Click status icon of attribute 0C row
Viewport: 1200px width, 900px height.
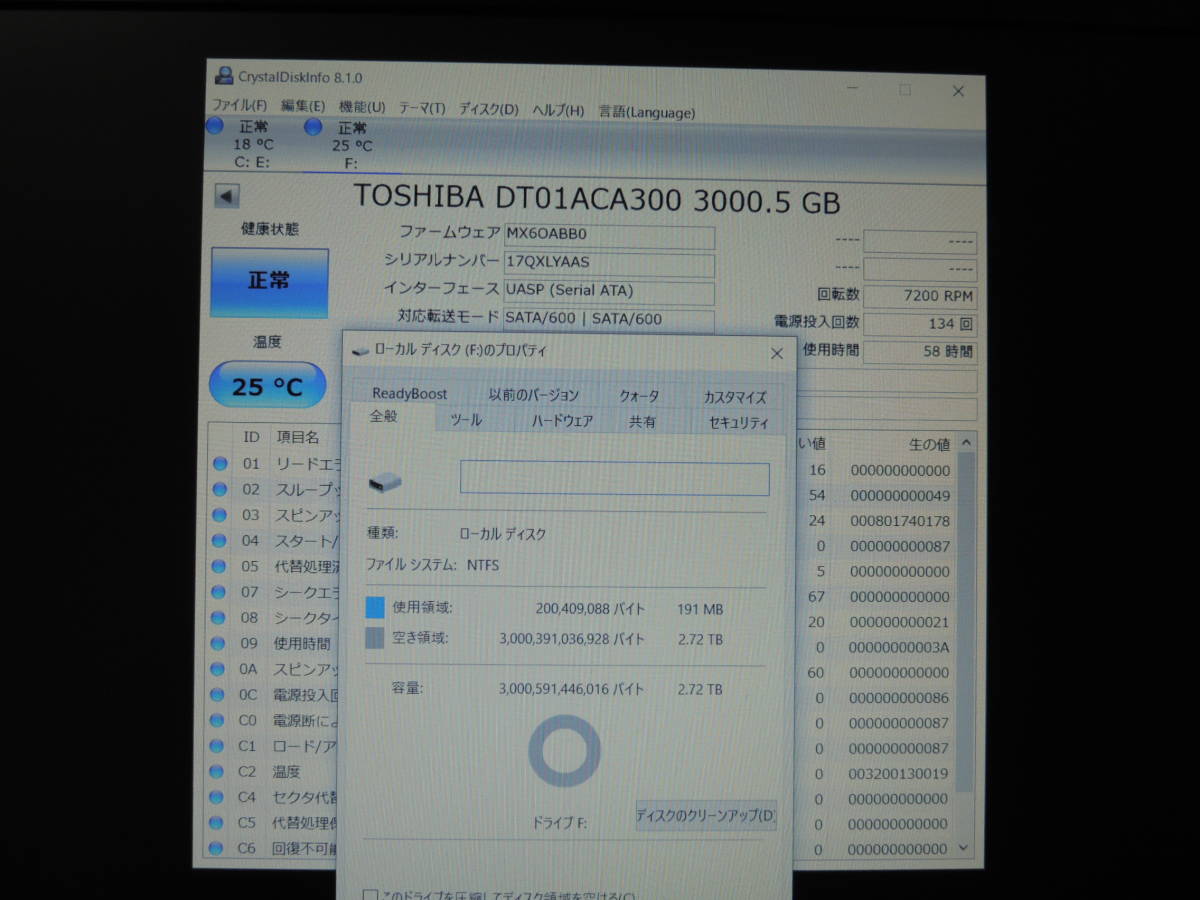(219, 694)
